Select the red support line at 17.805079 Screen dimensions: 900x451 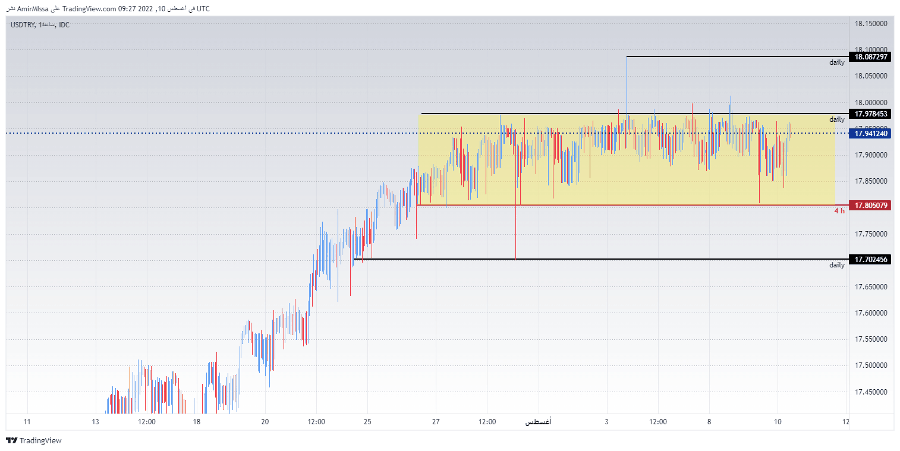pyautogui.click(x=633, y=205)
